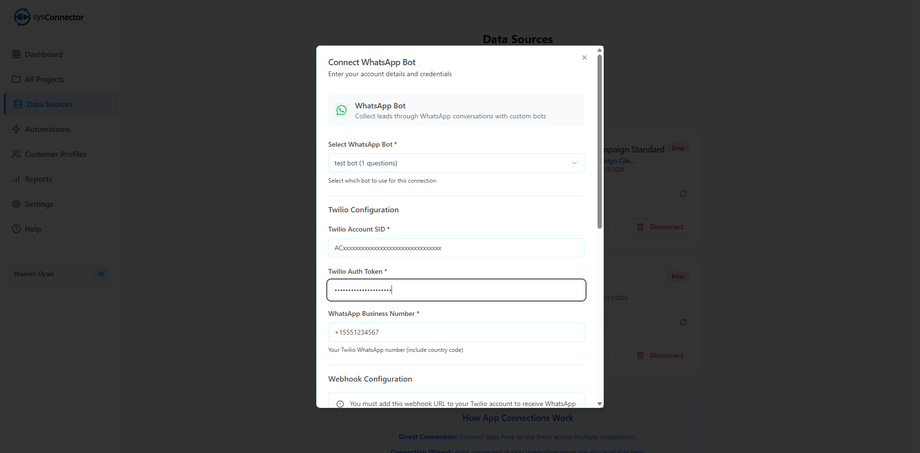This screenshot has width=920, height=453.
Task: Click the Automations lightning icon
Action: [16, 129]
